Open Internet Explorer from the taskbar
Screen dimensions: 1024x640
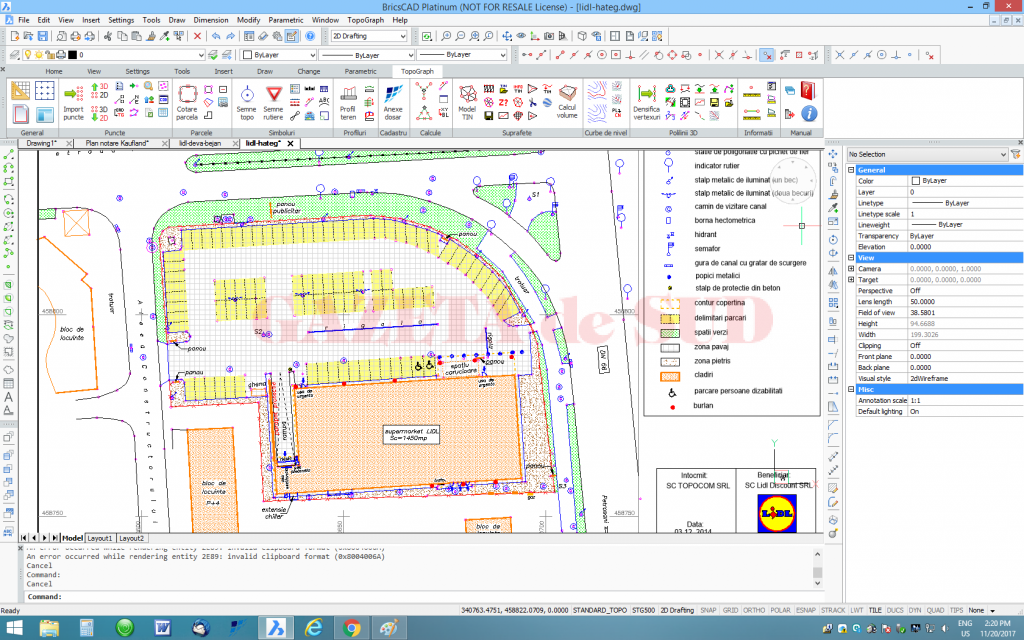(x=314, y=628)
